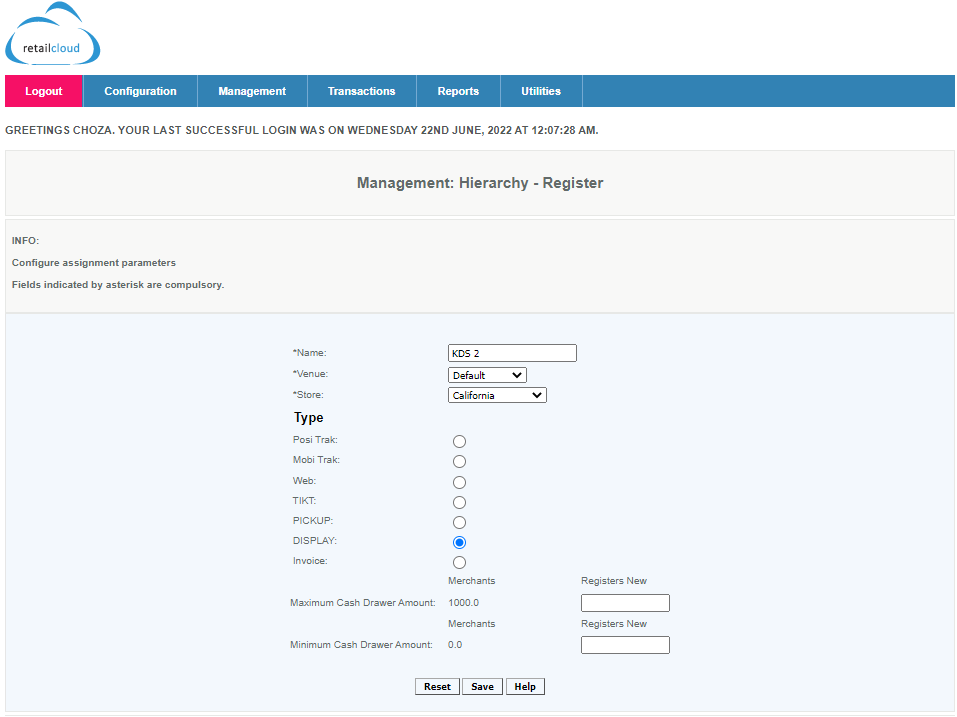Open the Transactions menu
Screen dimensions: 957x717
[x=361, y=91]
